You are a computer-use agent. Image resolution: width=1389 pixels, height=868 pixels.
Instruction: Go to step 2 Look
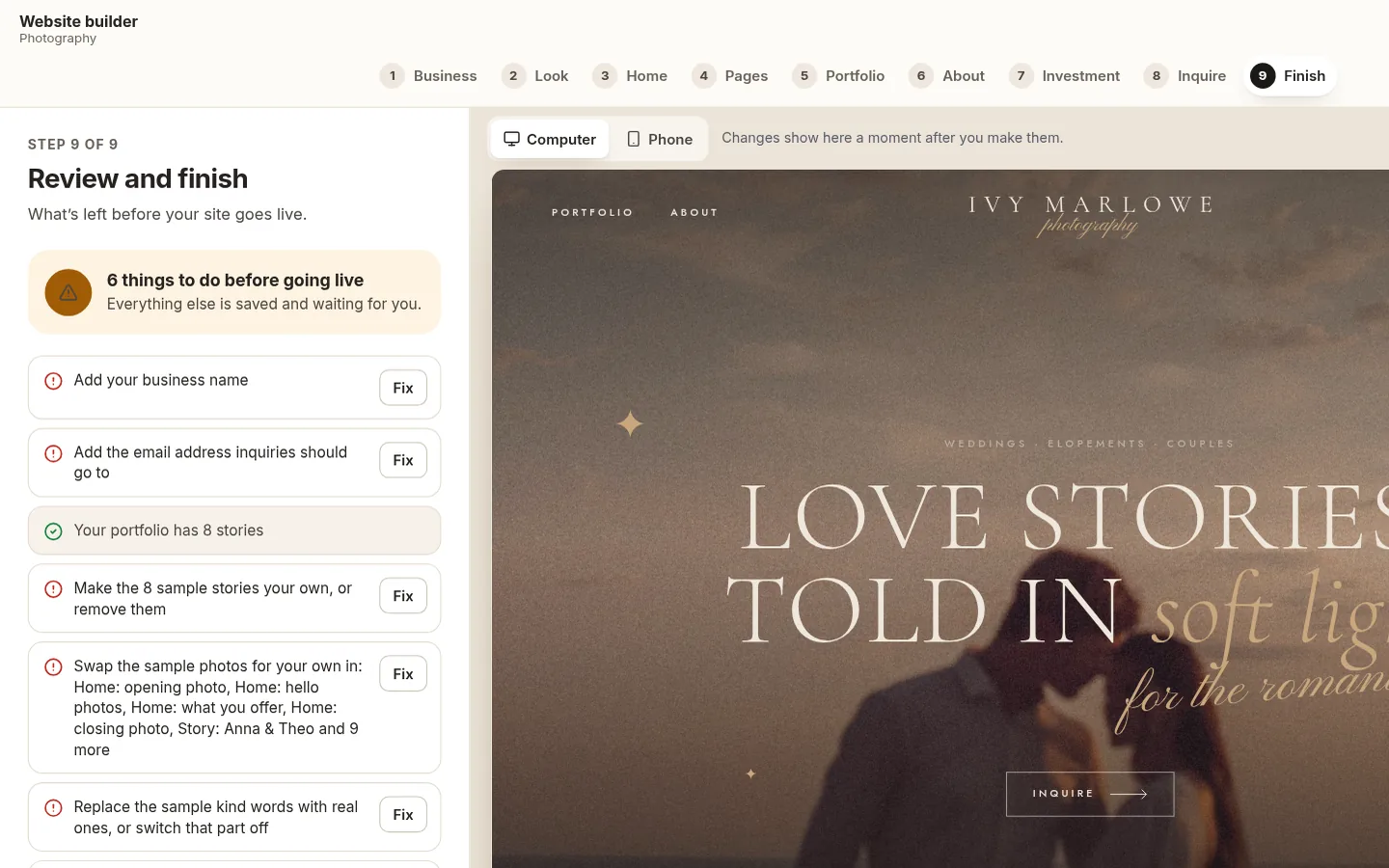point(535,76)
